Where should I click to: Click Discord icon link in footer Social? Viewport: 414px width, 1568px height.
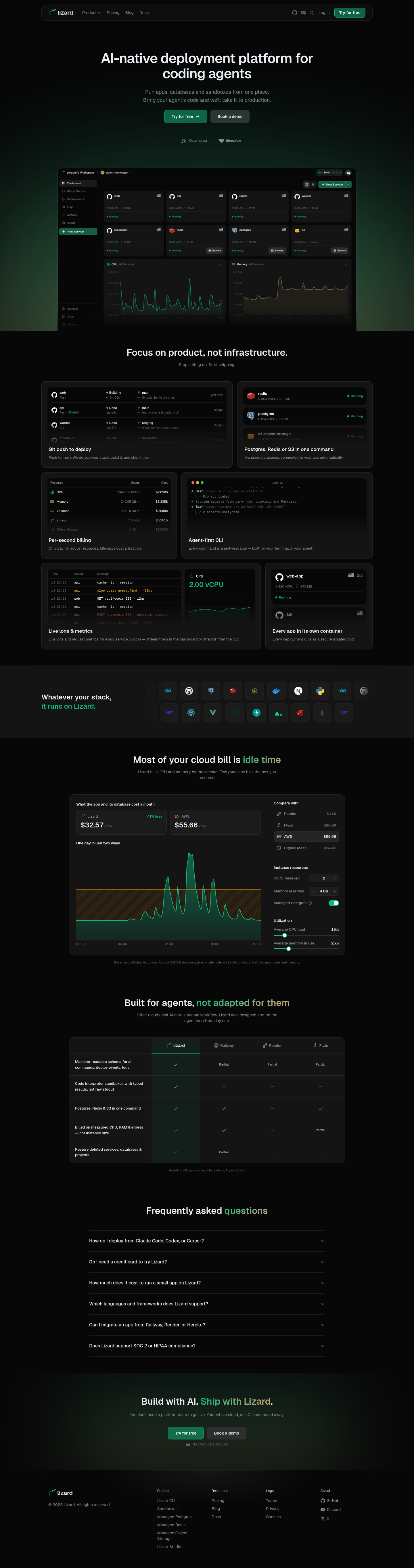[x=323, y=1510]
